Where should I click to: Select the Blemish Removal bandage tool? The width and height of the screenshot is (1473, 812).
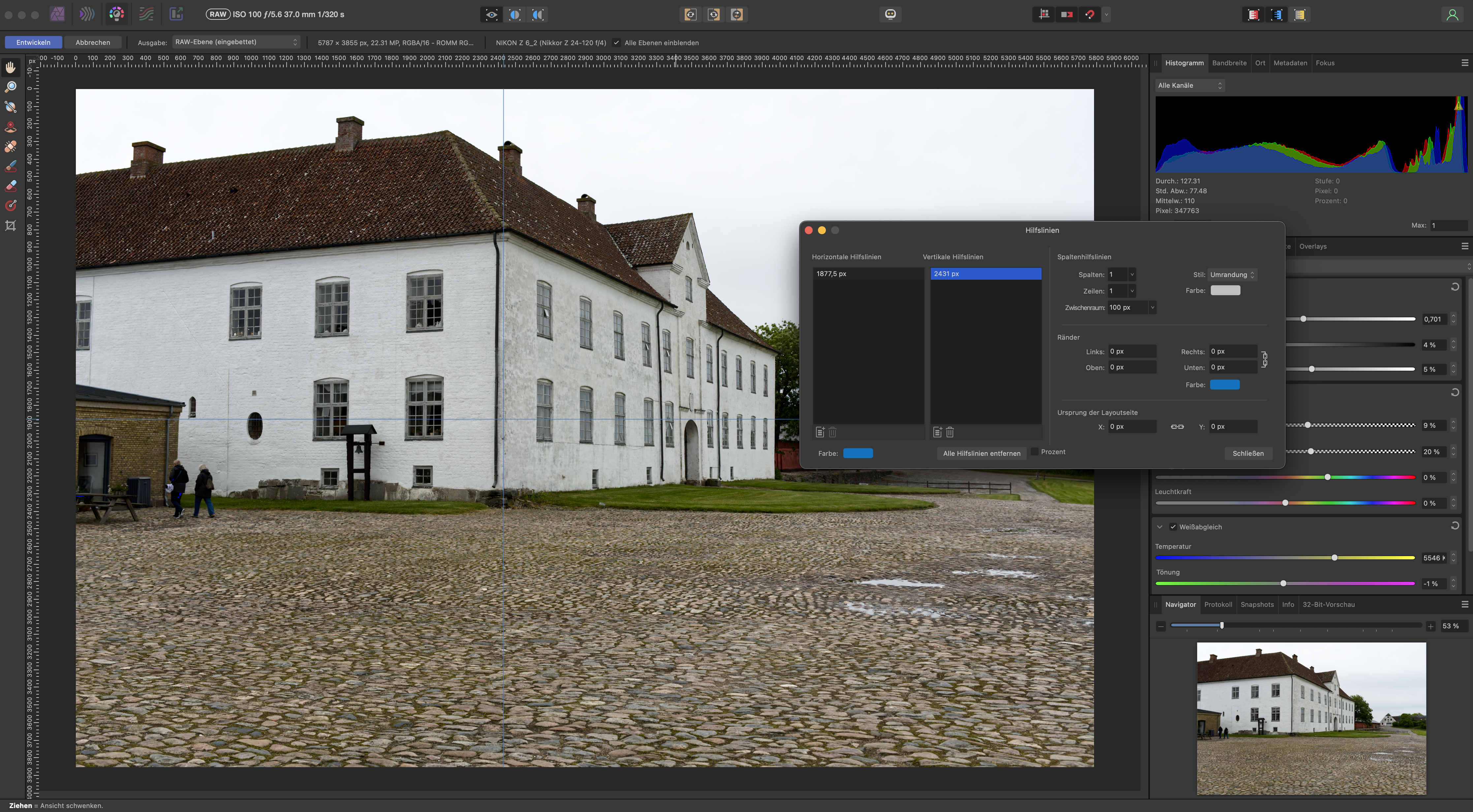(x=10, y=146)
